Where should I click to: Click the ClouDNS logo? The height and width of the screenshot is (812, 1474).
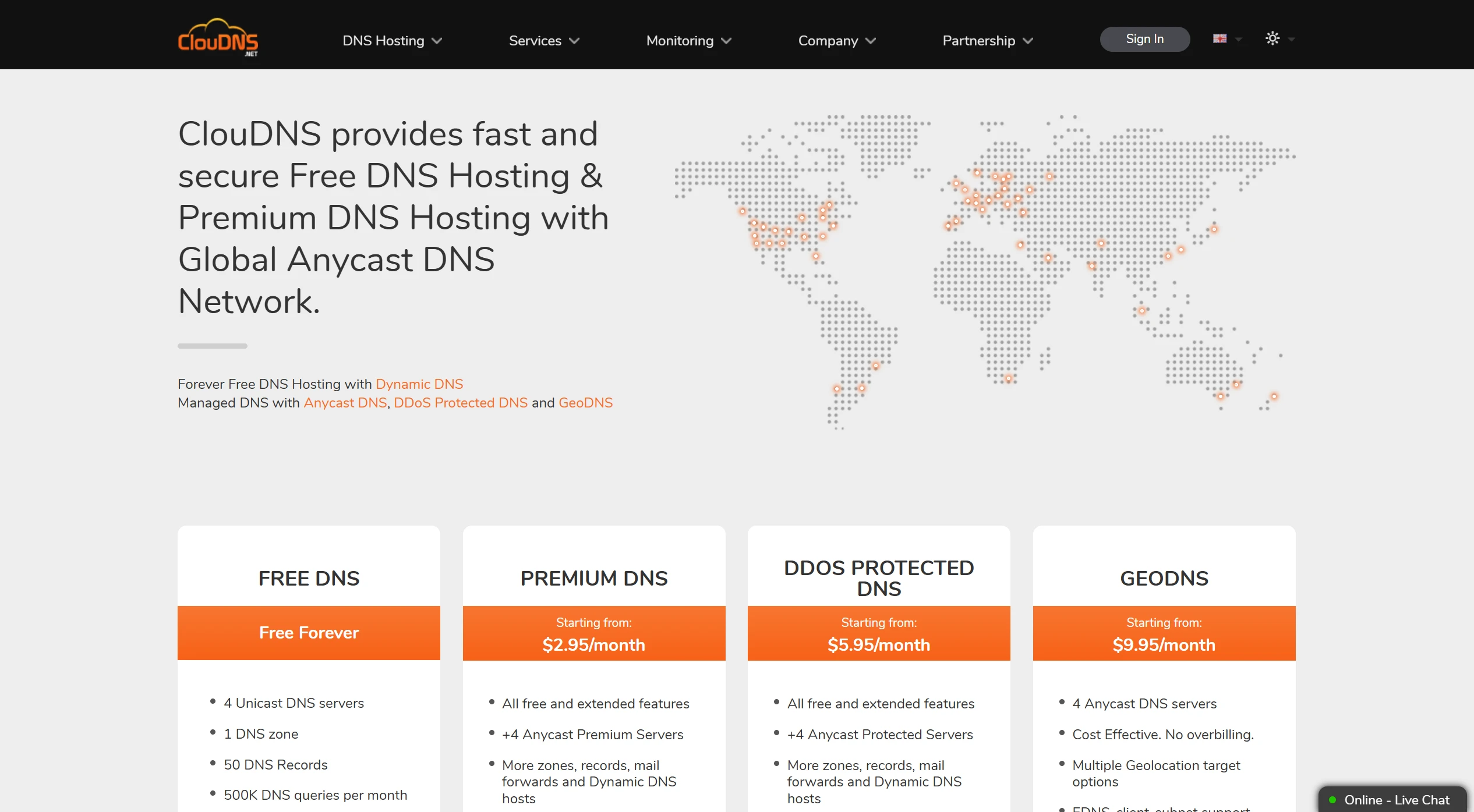[x=218, y=37]
